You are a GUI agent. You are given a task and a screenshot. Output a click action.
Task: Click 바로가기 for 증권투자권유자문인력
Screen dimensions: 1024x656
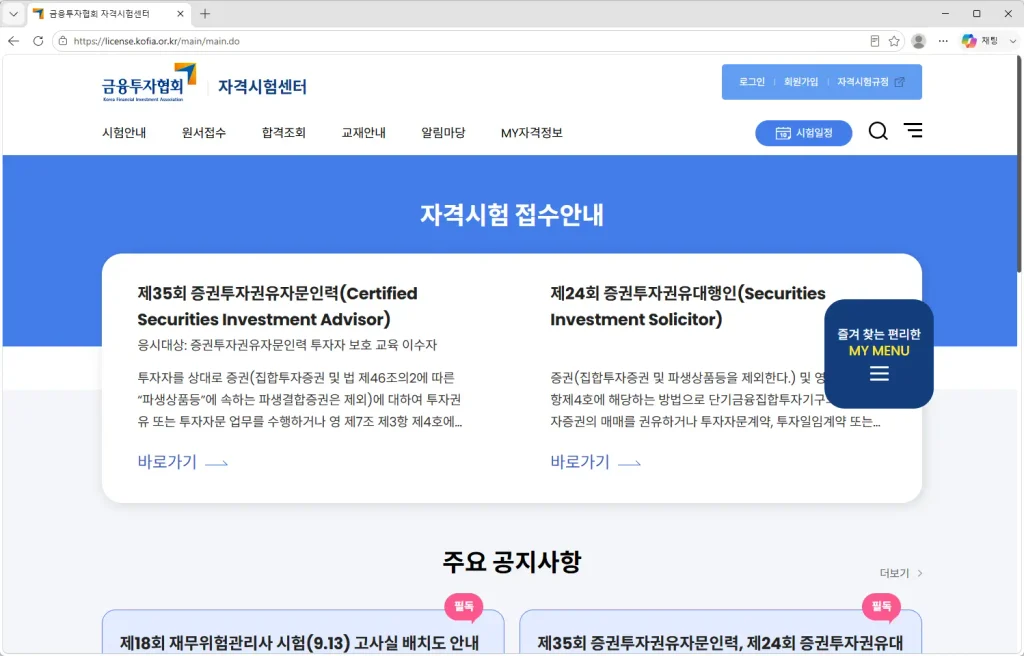tap(182, 462)
